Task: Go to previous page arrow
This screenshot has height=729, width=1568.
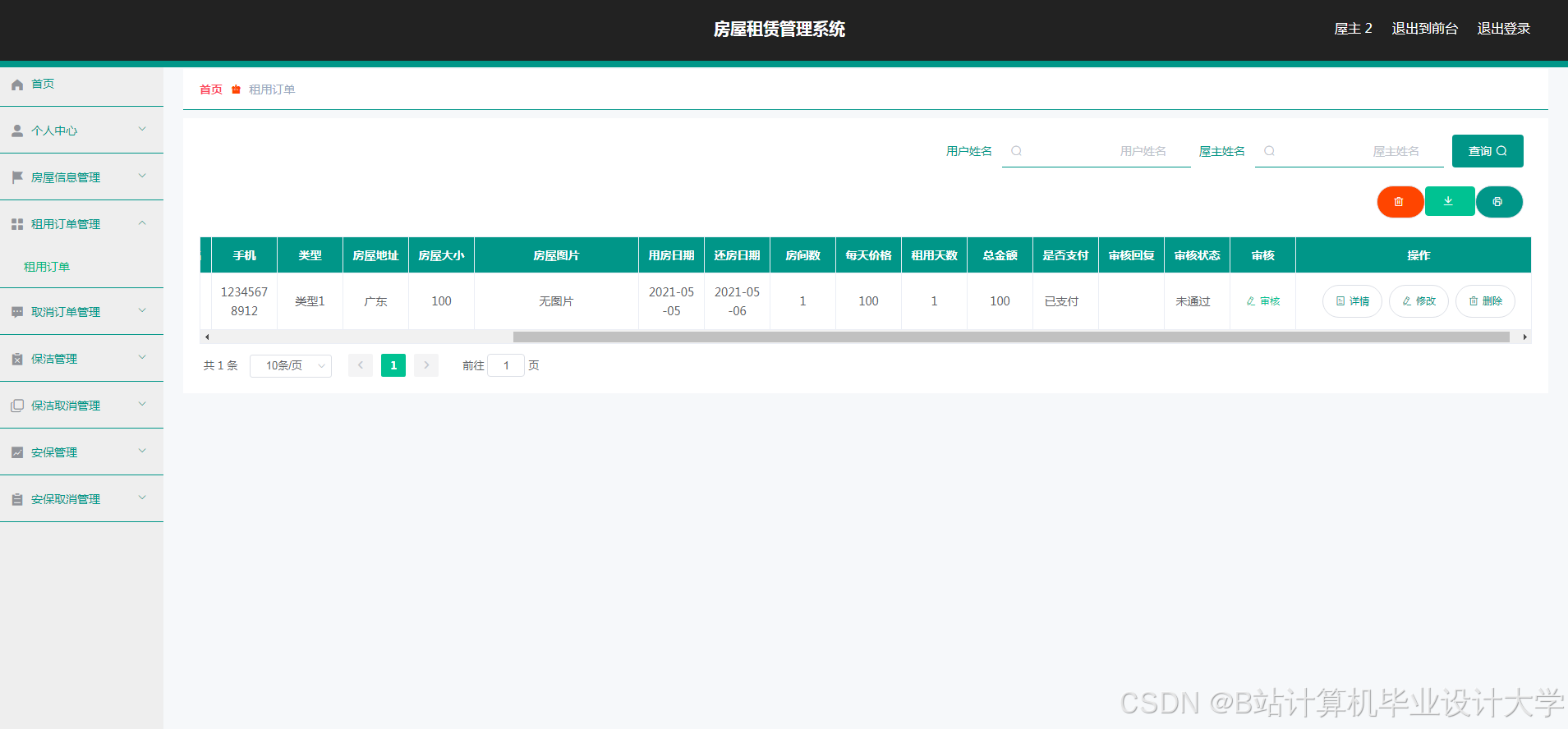Action: (361, 365)
